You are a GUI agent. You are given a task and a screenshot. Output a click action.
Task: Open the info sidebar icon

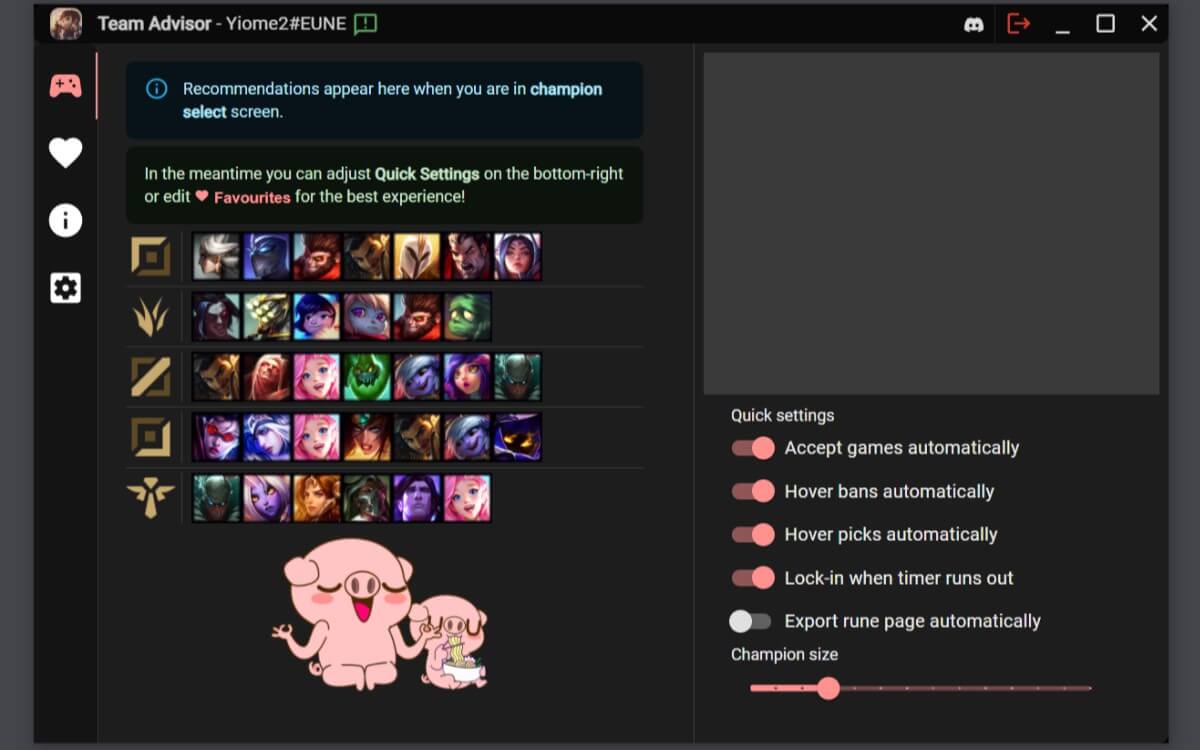[66, 220]
